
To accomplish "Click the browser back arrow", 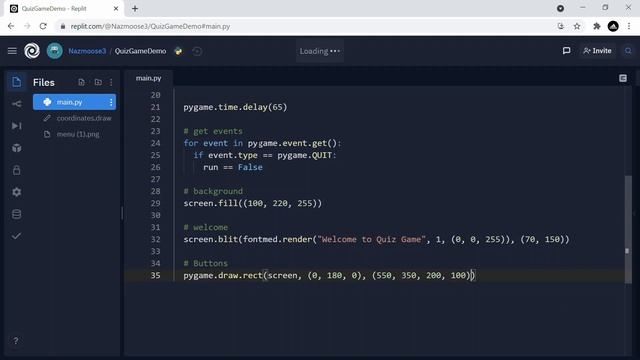I will tap(11, 26).
